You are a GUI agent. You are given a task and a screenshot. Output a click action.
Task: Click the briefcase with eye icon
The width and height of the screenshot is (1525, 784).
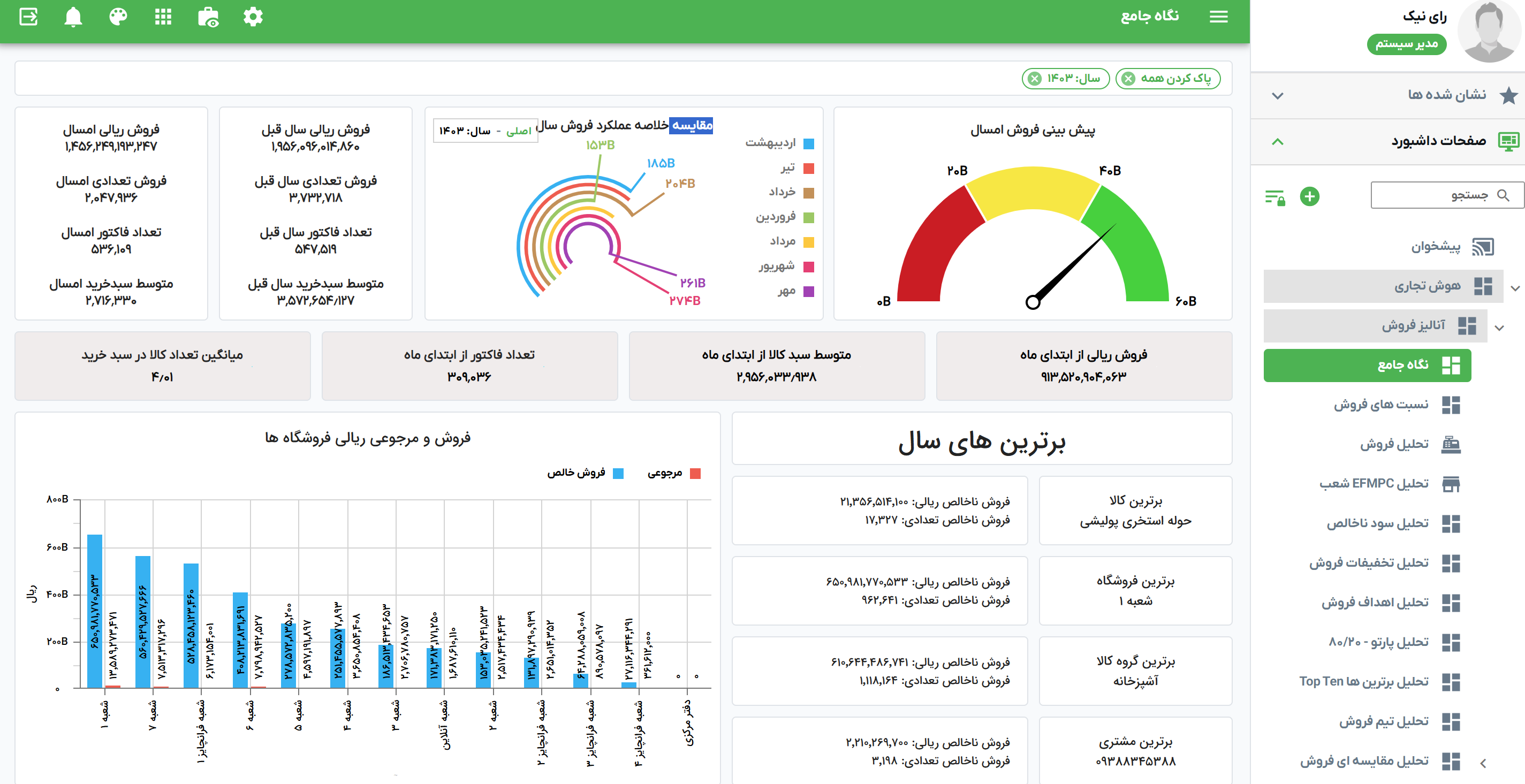(208, 17)
